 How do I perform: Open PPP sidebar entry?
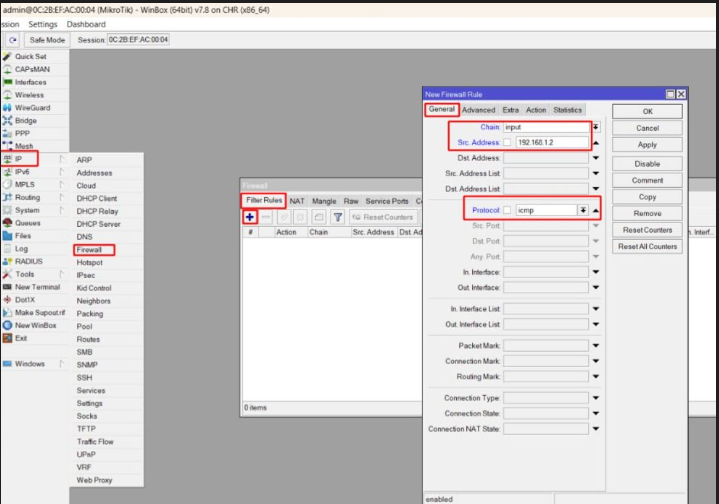click(x=22, y=133)
